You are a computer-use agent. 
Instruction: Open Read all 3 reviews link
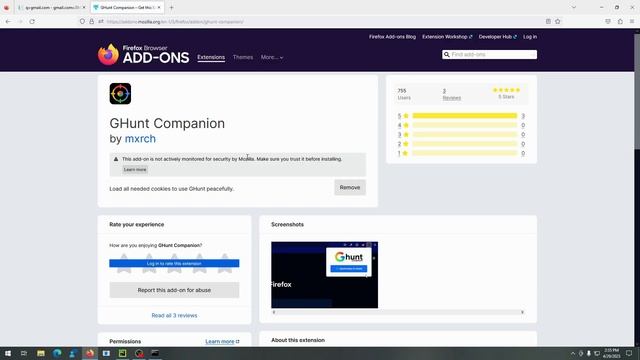tap(174, 316)
